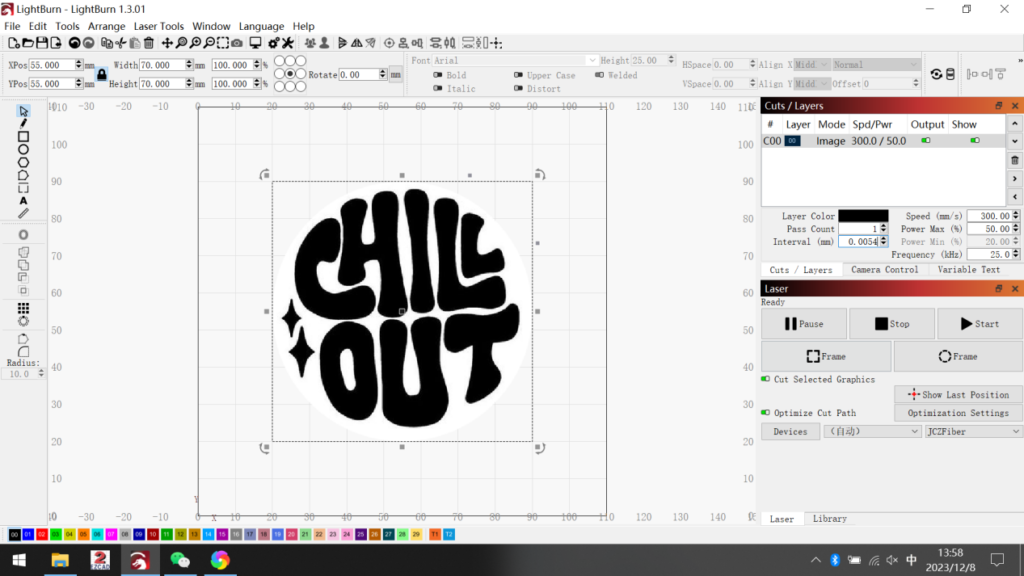Viewport: 1024px width, 576px height.
Task: Select the Rectangle drawing tool
Action: pos(24,137)
